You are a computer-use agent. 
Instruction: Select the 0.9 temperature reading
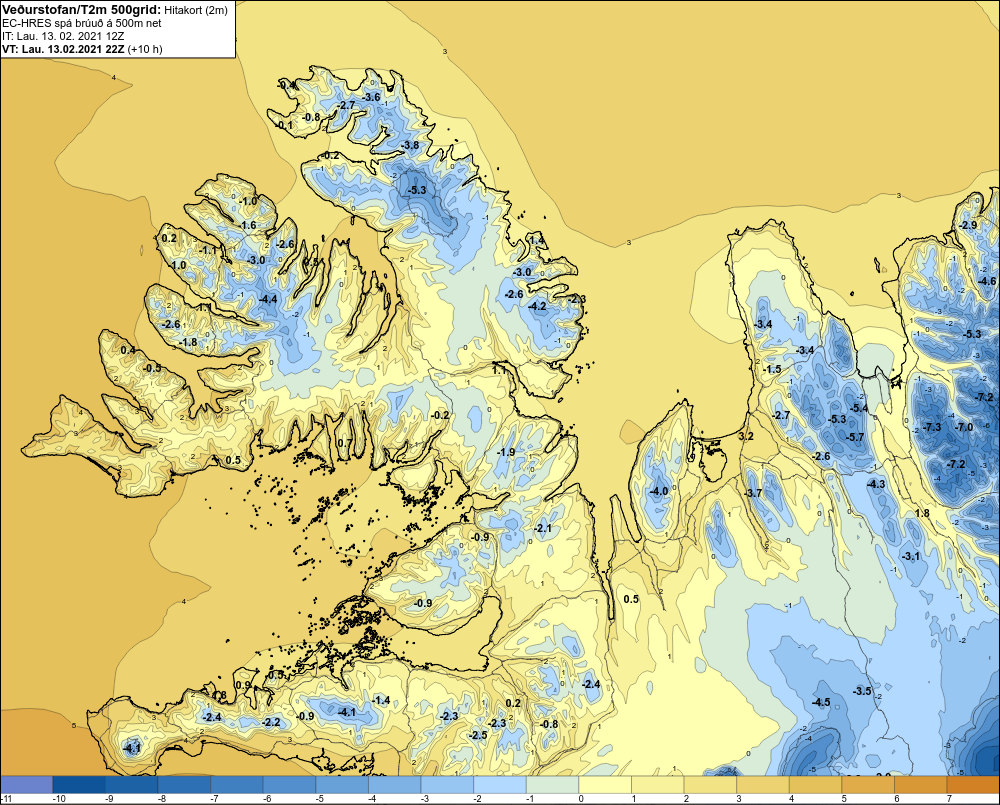pos(244,685)
